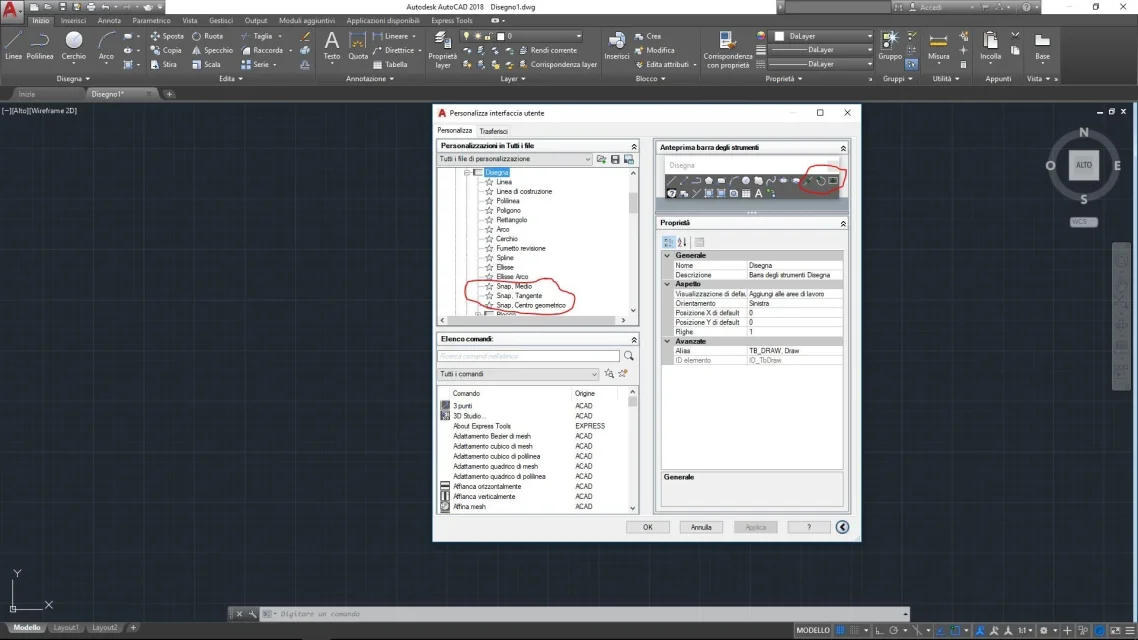Click the help question mark button
Viewport: 1138px width, 640px height.
(809, 528)
